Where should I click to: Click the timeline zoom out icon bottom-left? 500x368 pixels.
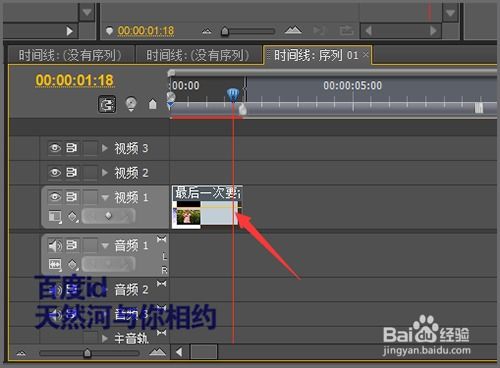pyautogui.click(x=21, y=353)
